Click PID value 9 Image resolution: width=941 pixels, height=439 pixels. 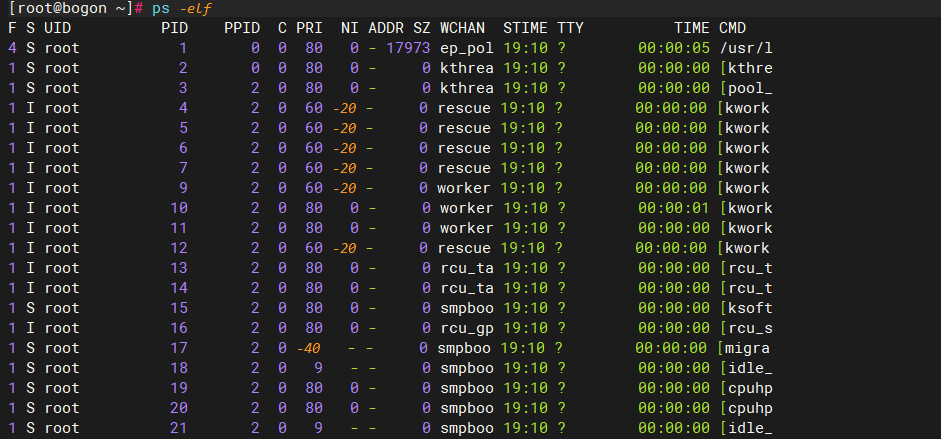tap(184, 188)
